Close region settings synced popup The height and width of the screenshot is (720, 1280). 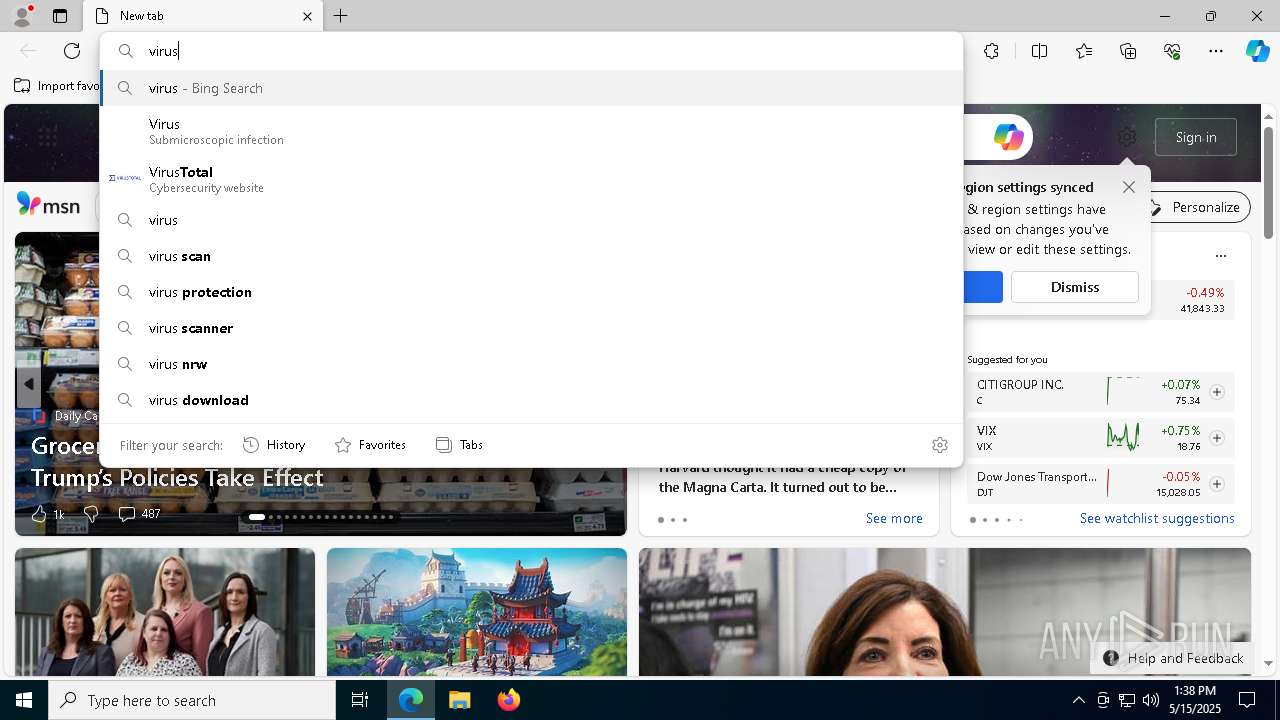(x=1129, y=187)
